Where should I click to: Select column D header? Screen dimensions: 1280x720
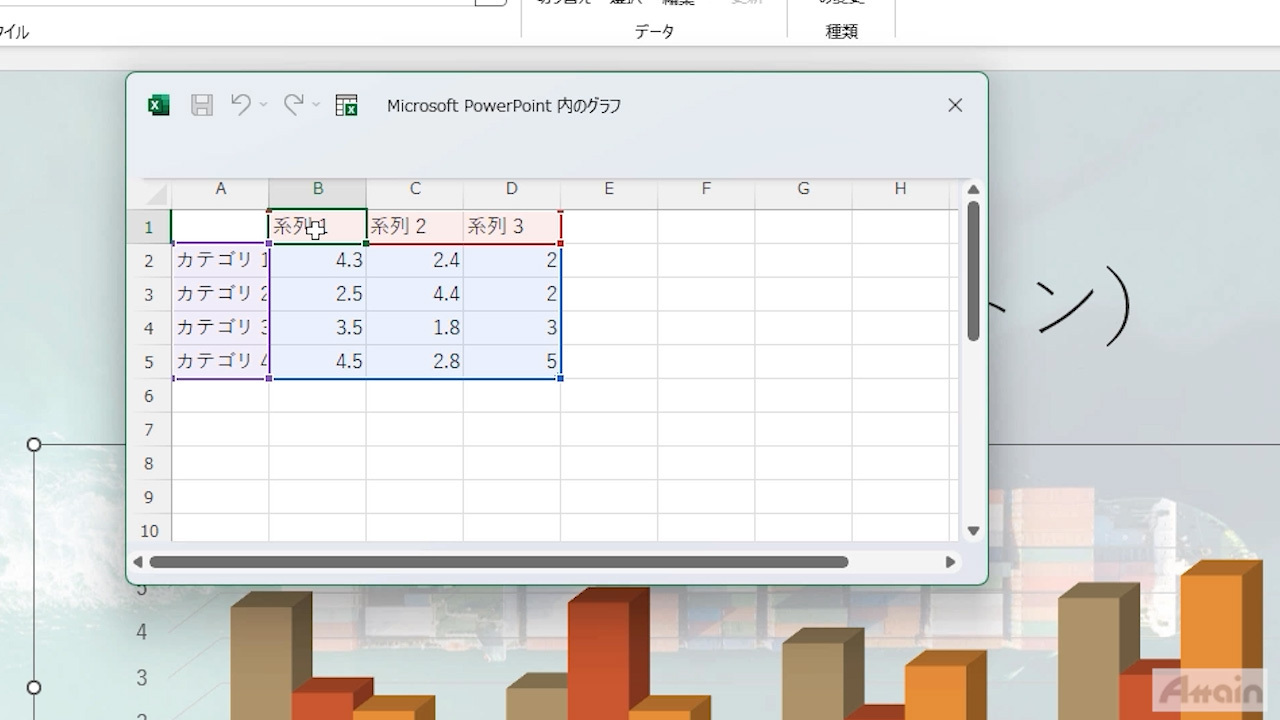[x=511, y=189]
